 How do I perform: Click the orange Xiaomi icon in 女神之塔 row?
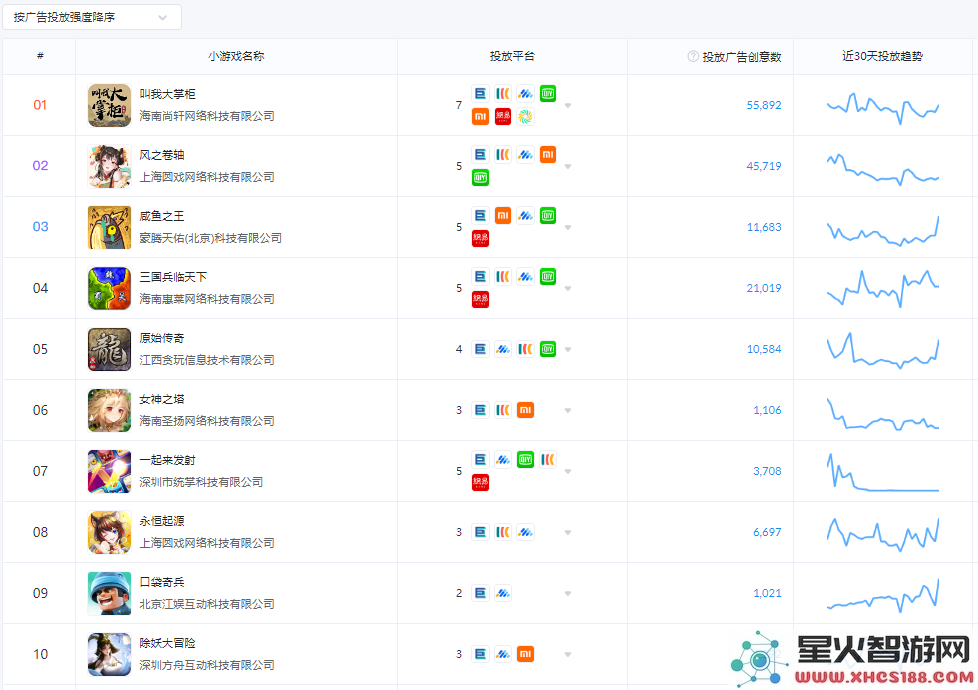coord(525,411)
